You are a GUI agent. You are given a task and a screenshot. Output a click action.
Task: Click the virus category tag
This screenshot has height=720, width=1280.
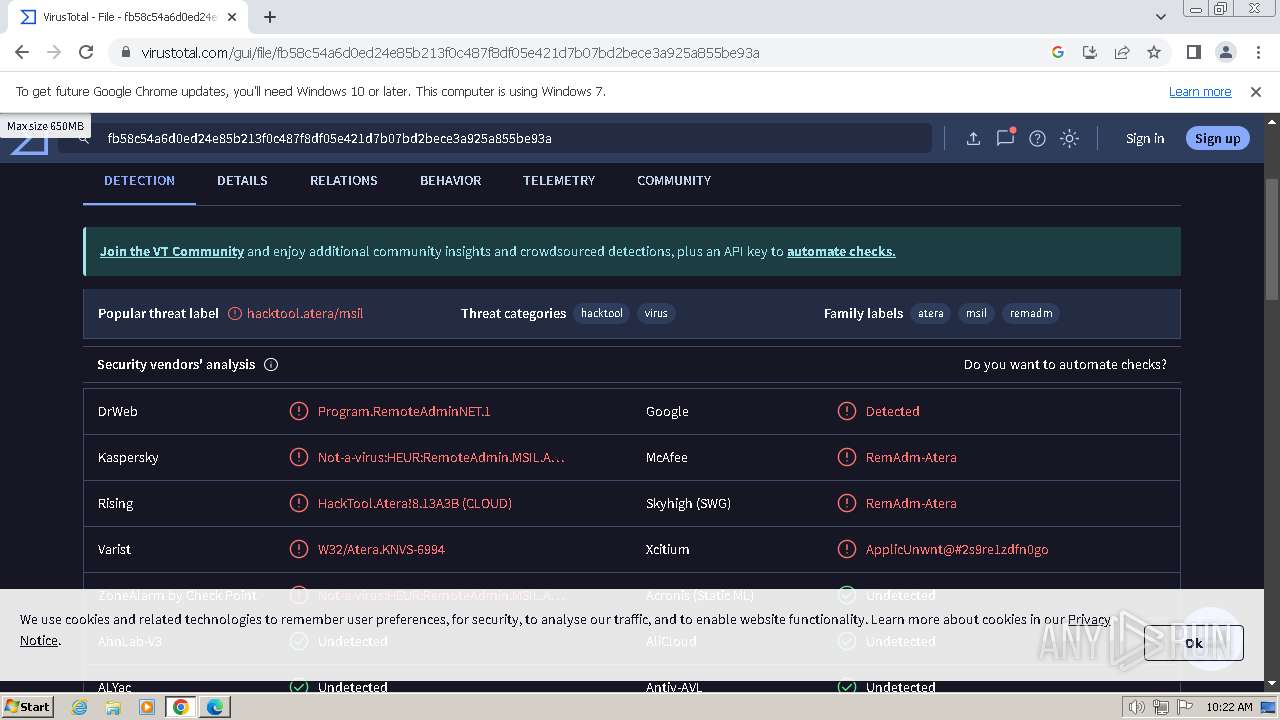656,314
